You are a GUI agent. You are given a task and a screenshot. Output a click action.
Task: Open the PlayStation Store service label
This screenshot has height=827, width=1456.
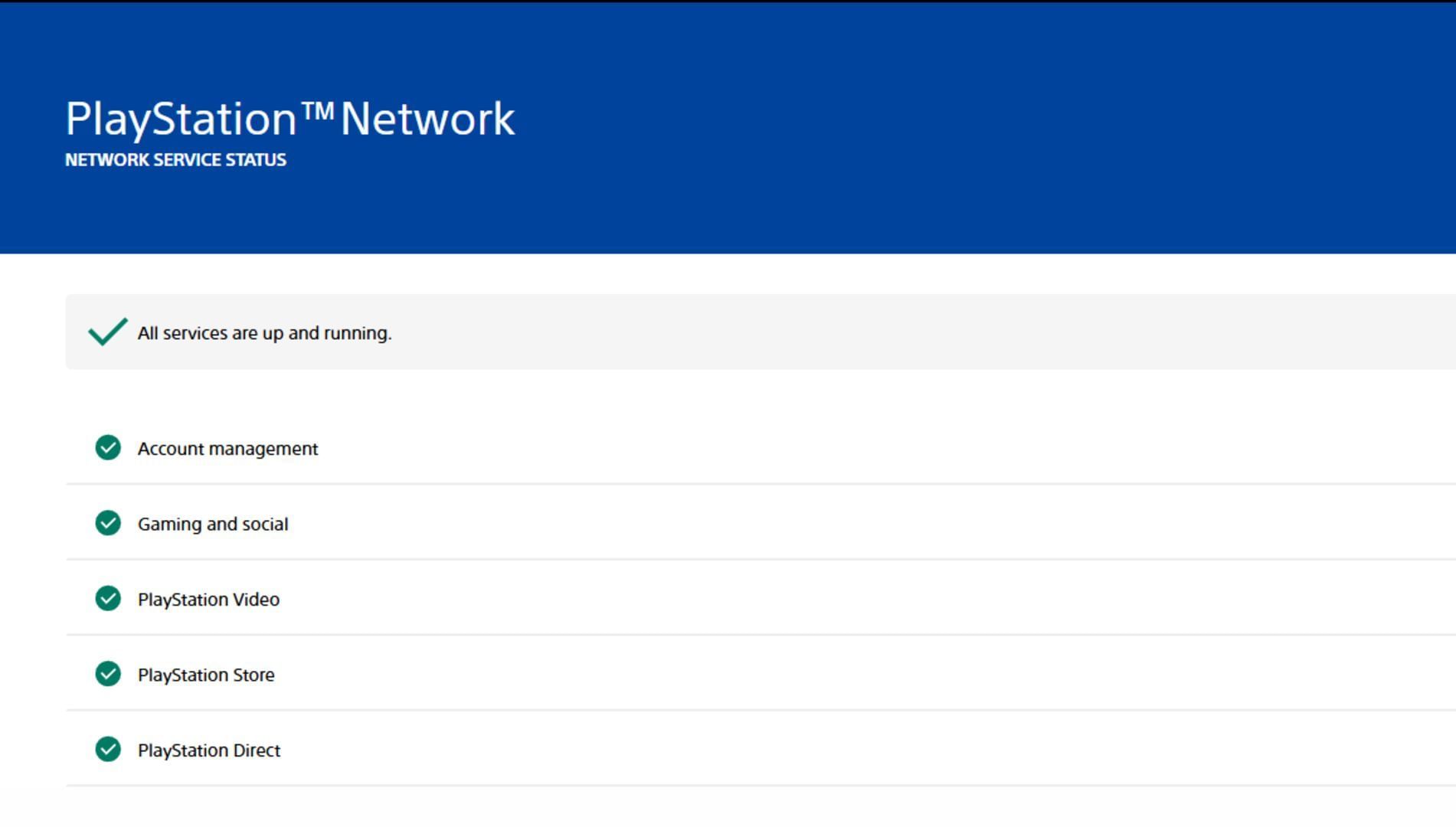coord(206,675)
